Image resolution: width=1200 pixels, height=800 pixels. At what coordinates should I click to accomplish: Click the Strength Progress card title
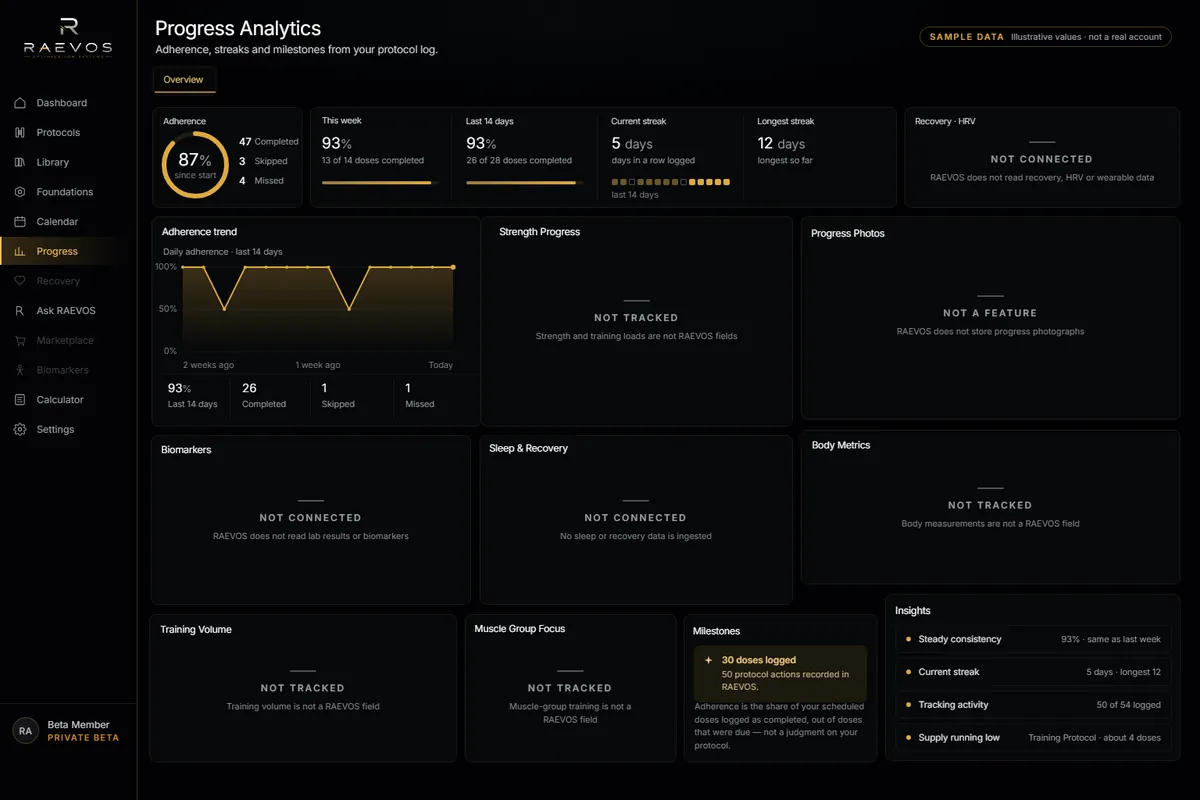coord(539,232)
